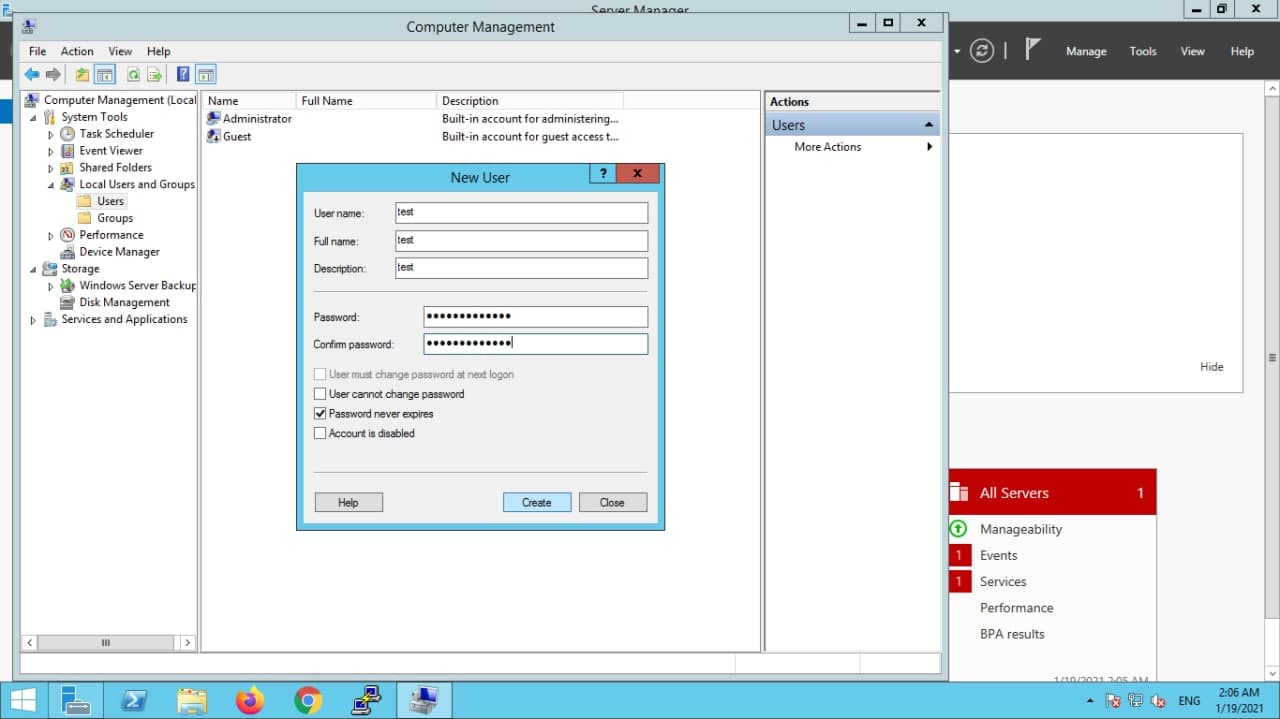Click the Server Manager refresh icon
1280x719 pixels.
(982, 51)
